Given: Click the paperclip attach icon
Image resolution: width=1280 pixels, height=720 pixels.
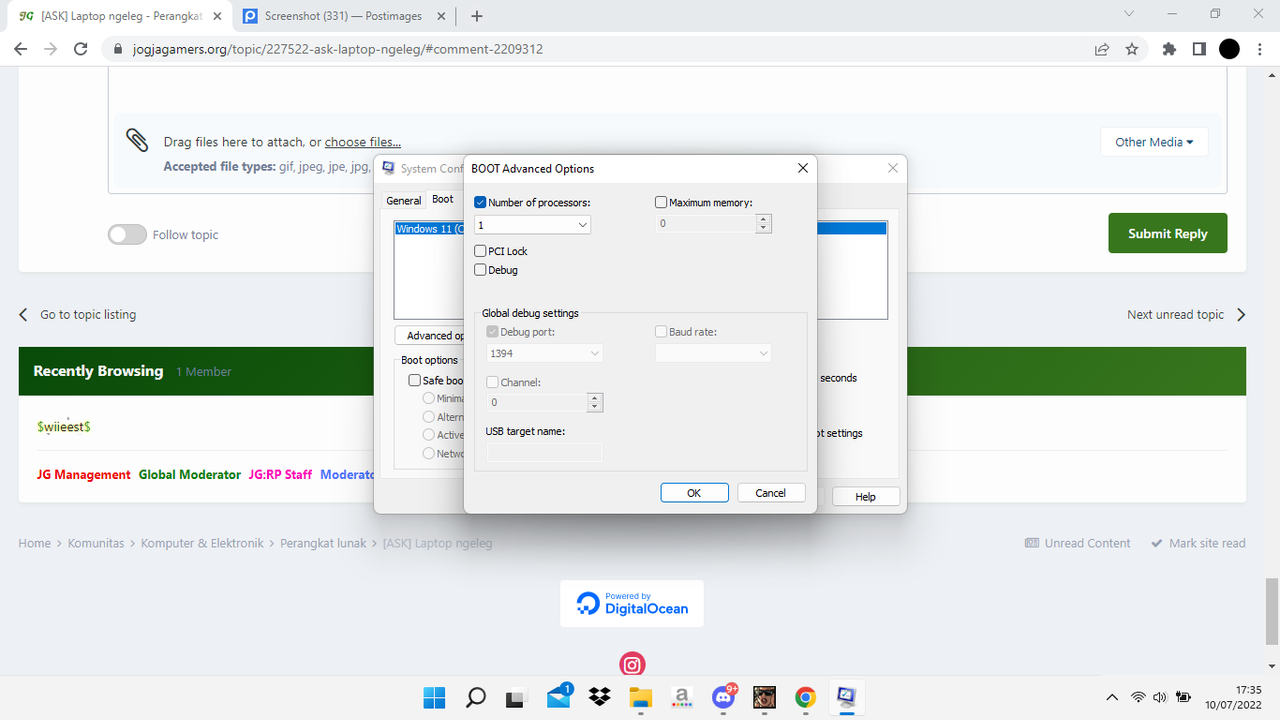Looking at the screenshot, I should [137, 140].
